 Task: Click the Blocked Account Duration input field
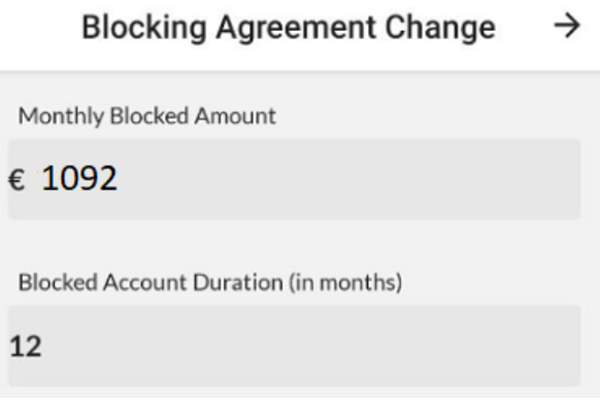pyautogui.click(x=294, y=346)
